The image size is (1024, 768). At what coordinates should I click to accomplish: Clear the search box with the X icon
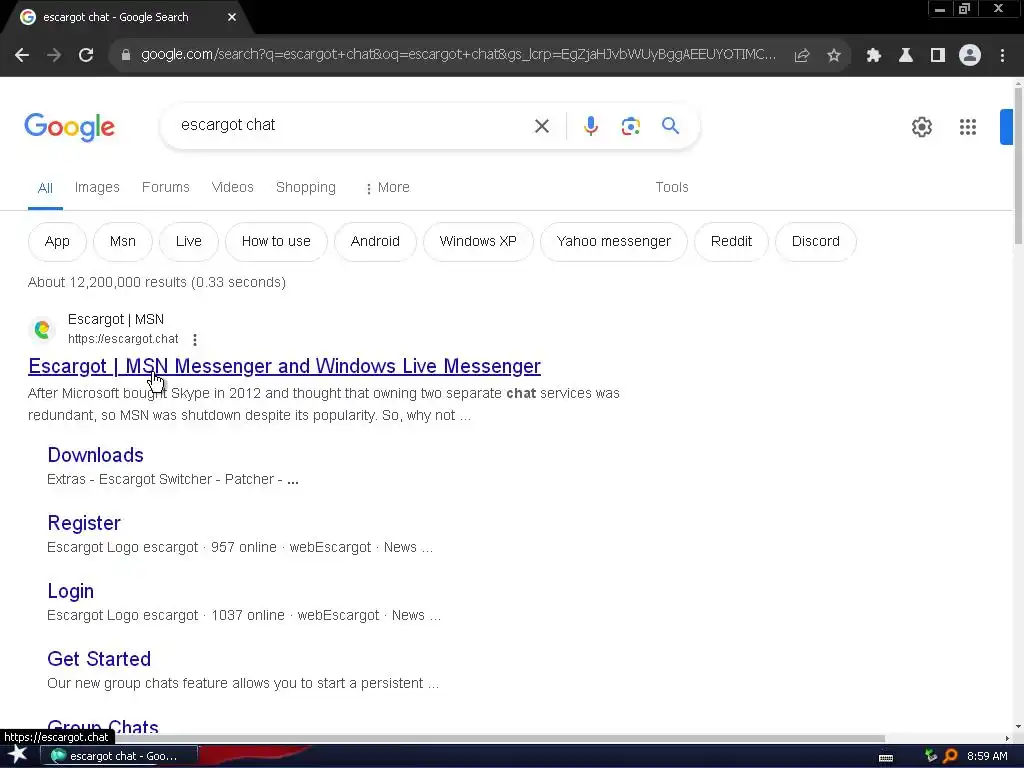[542, 126]
